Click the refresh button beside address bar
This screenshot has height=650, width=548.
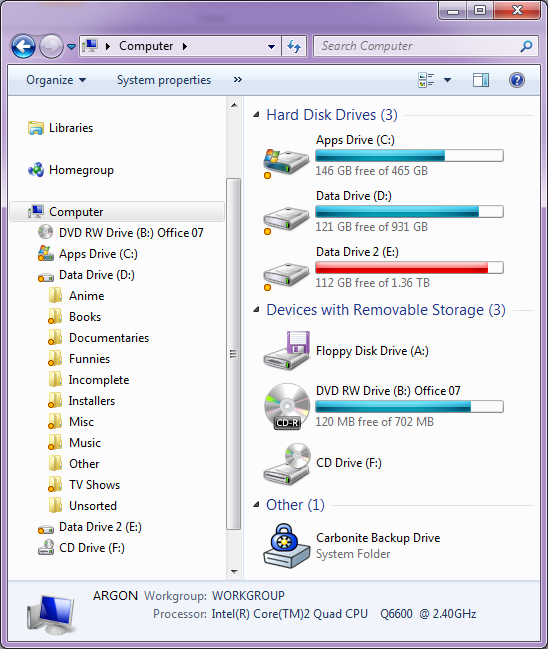294,46
